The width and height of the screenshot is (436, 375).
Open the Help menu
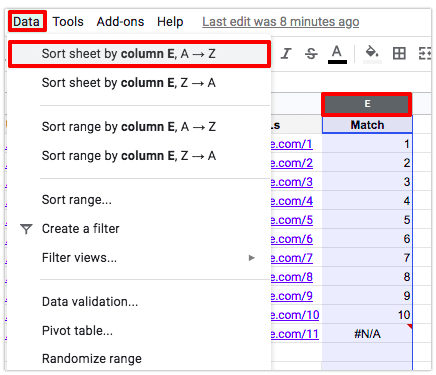170,22
